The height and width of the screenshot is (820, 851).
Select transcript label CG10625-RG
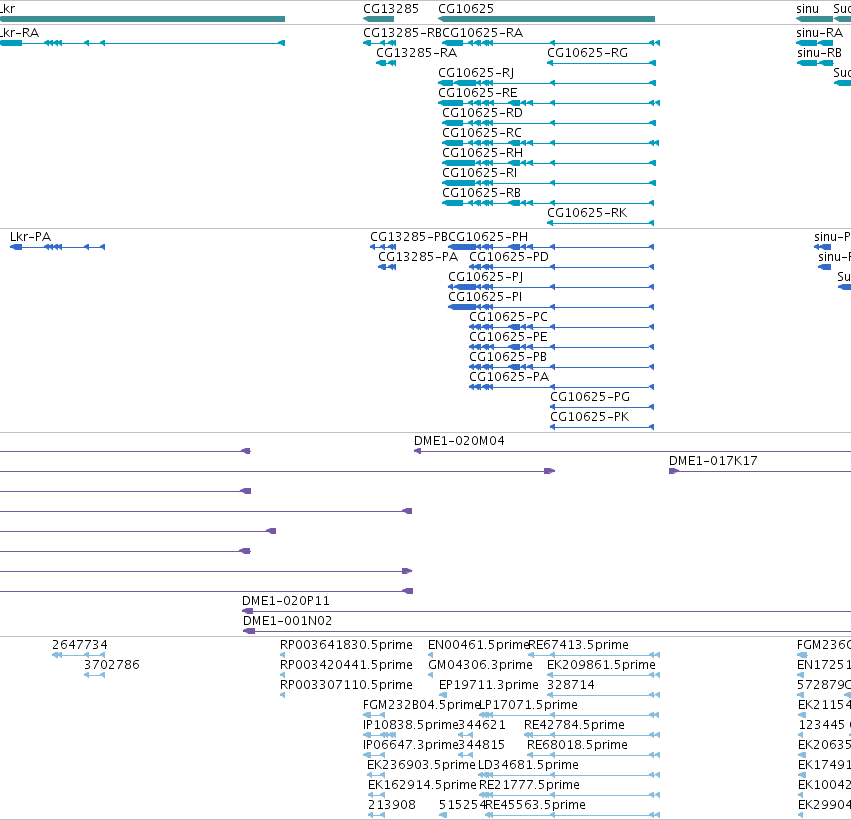tap(587, 53)
